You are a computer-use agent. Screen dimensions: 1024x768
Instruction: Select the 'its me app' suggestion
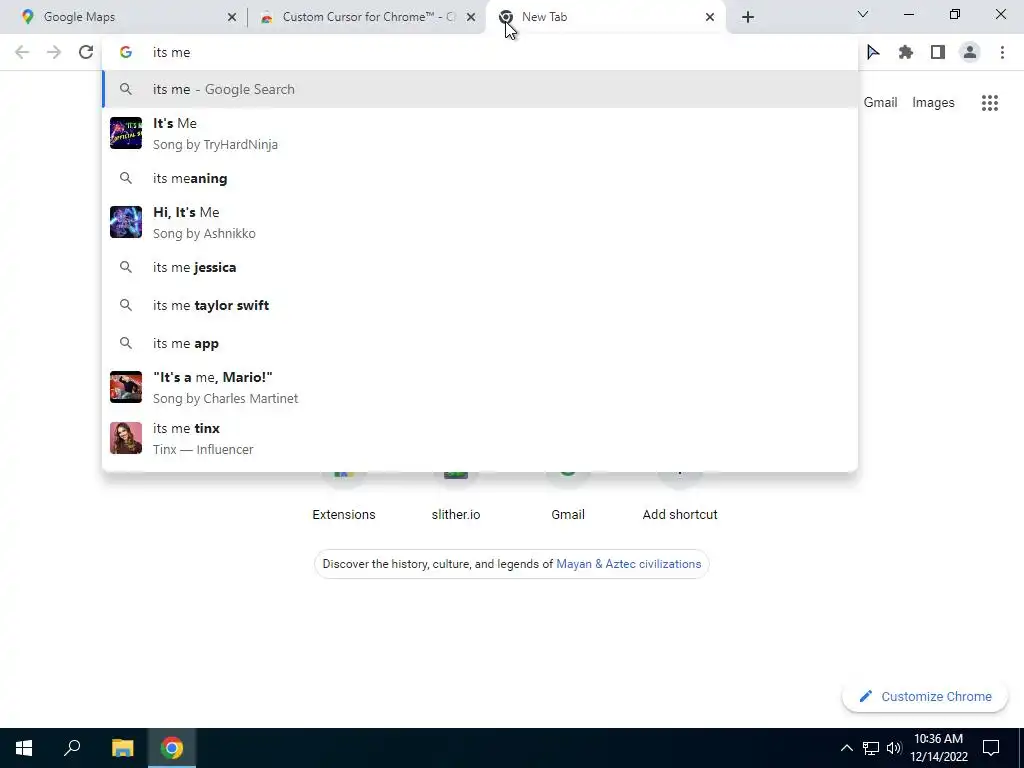480,343
